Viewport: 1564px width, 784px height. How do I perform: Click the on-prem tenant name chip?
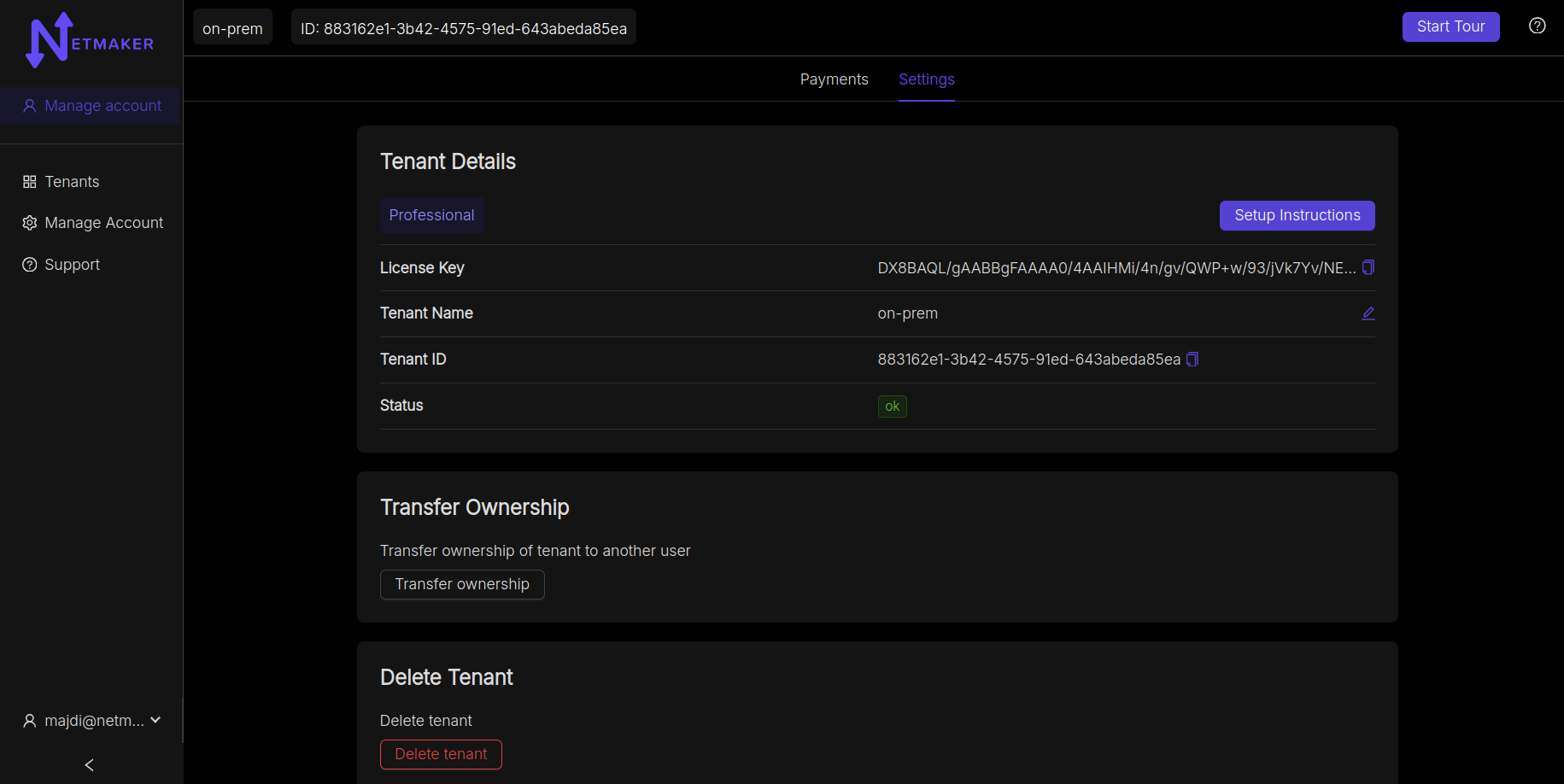pos(232,28)
